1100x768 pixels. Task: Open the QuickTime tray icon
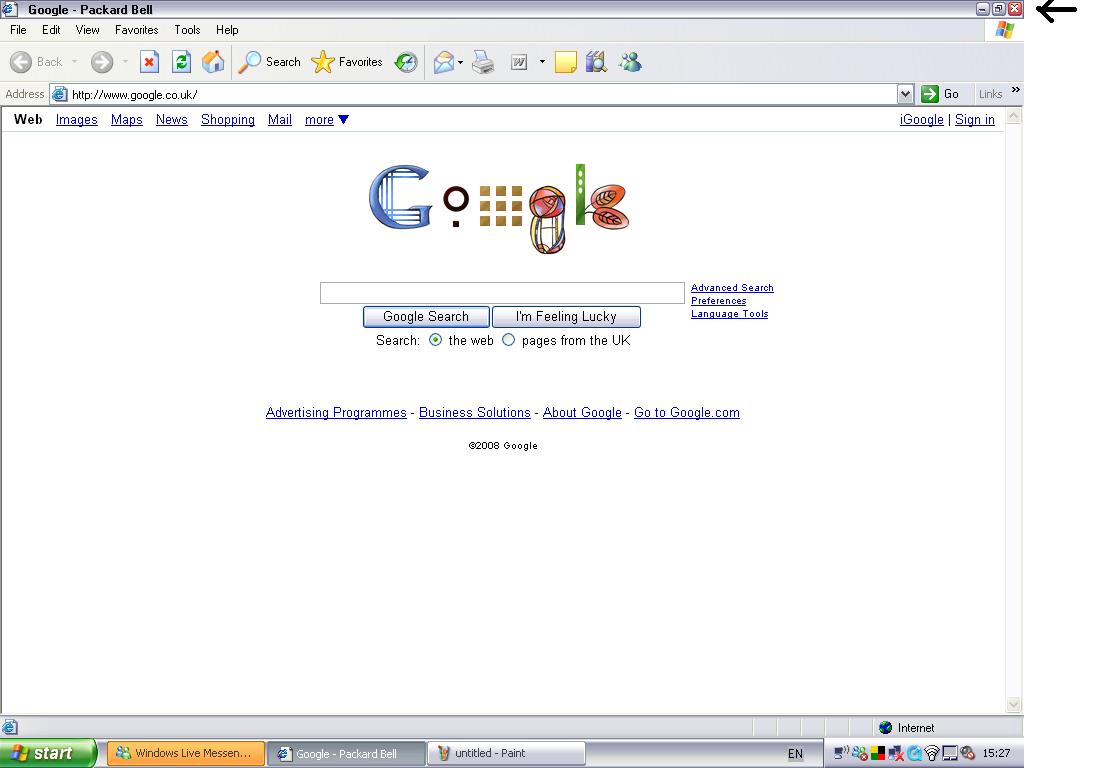tap(914, 753)
